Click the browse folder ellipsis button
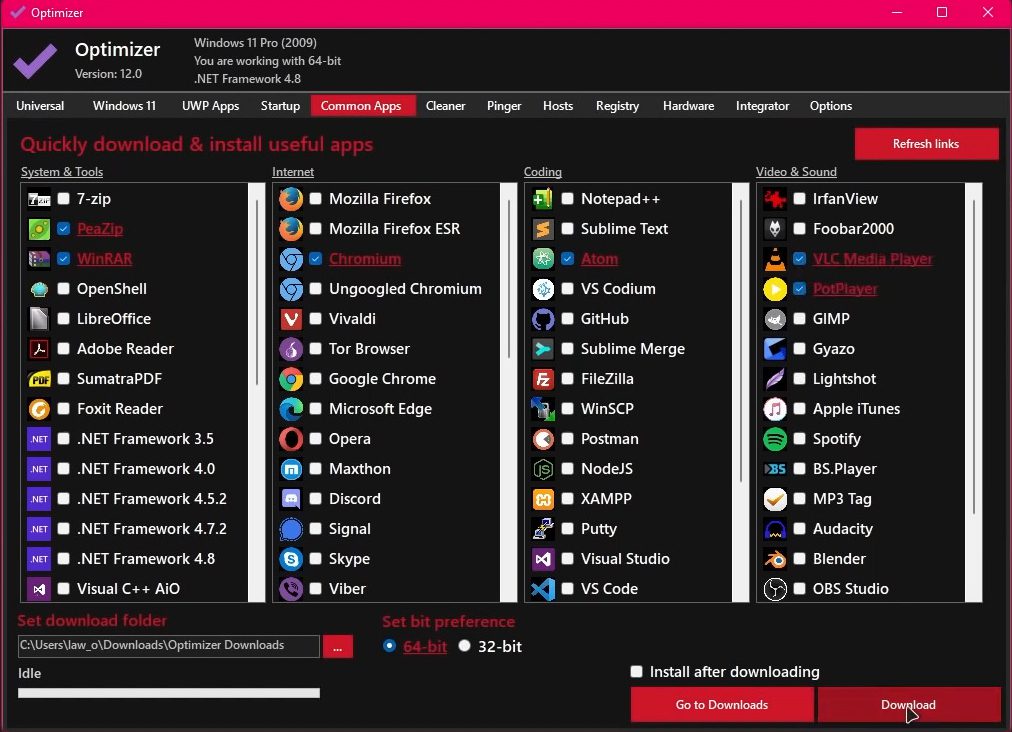The height and width of the screenshot is (732, 1012). (x=338, y=647)
